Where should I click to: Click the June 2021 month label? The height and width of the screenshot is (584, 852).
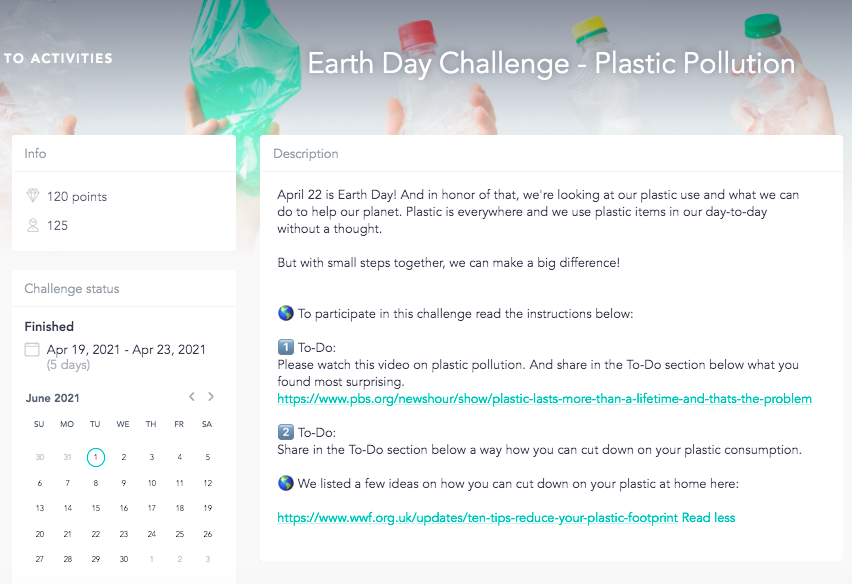(x=53, y=398)
